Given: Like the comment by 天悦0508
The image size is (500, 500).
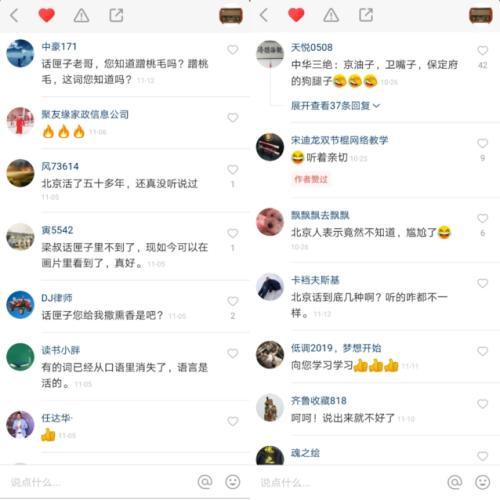Looking at the screenshot, I should click(x=483, y=50).
